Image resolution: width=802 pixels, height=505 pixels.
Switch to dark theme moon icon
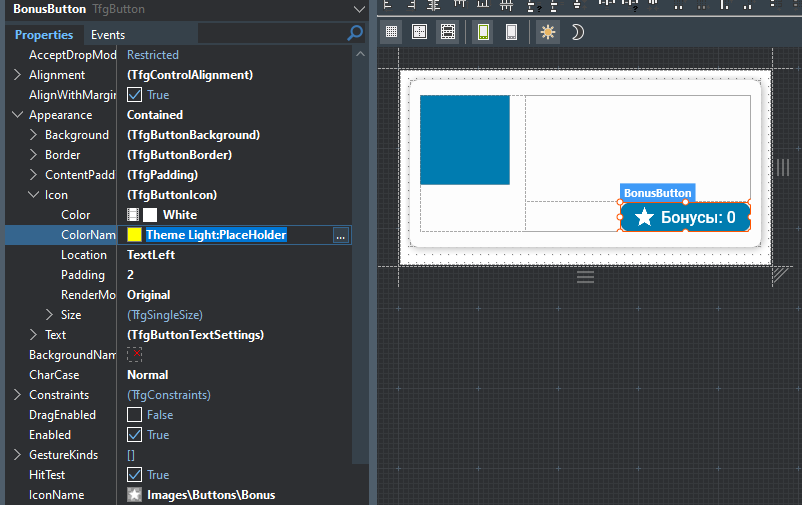pos(577,32)
